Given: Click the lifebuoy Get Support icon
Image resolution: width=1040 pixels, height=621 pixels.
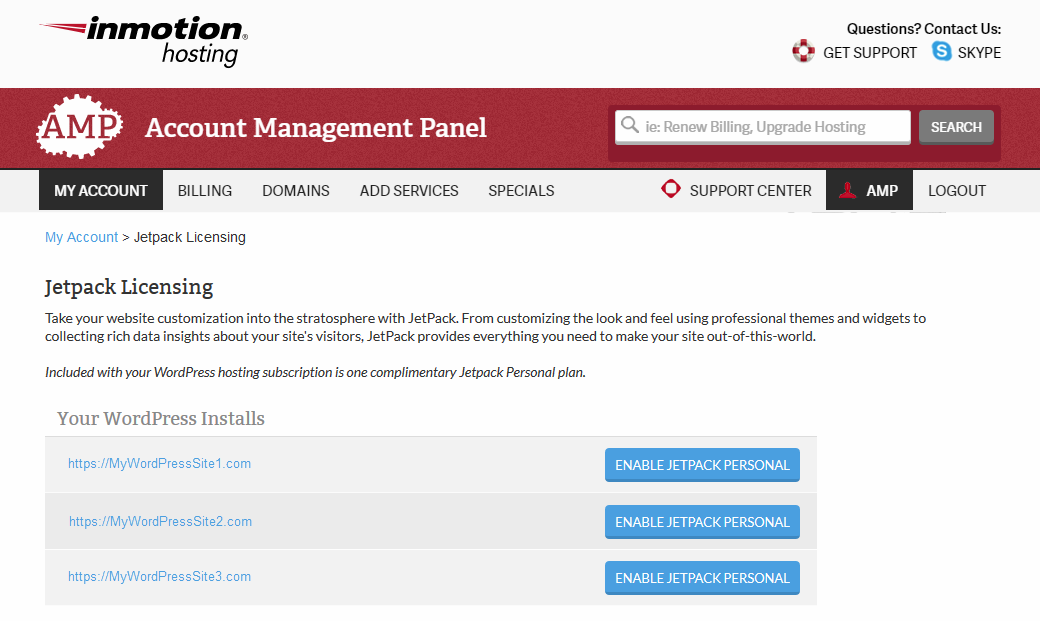Looking at the screenshot, I should pyautogui.click(x=803, y=51).
